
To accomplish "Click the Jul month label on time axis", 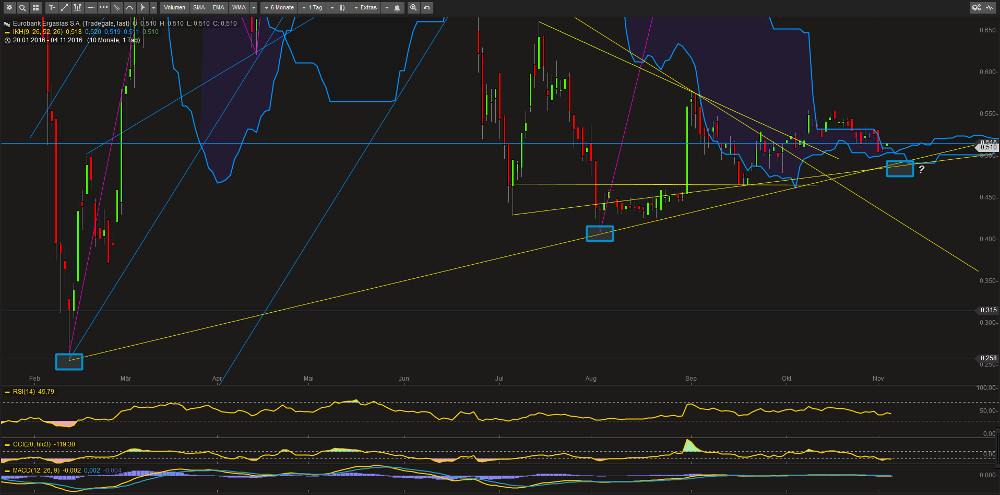I will coord(499,379).
